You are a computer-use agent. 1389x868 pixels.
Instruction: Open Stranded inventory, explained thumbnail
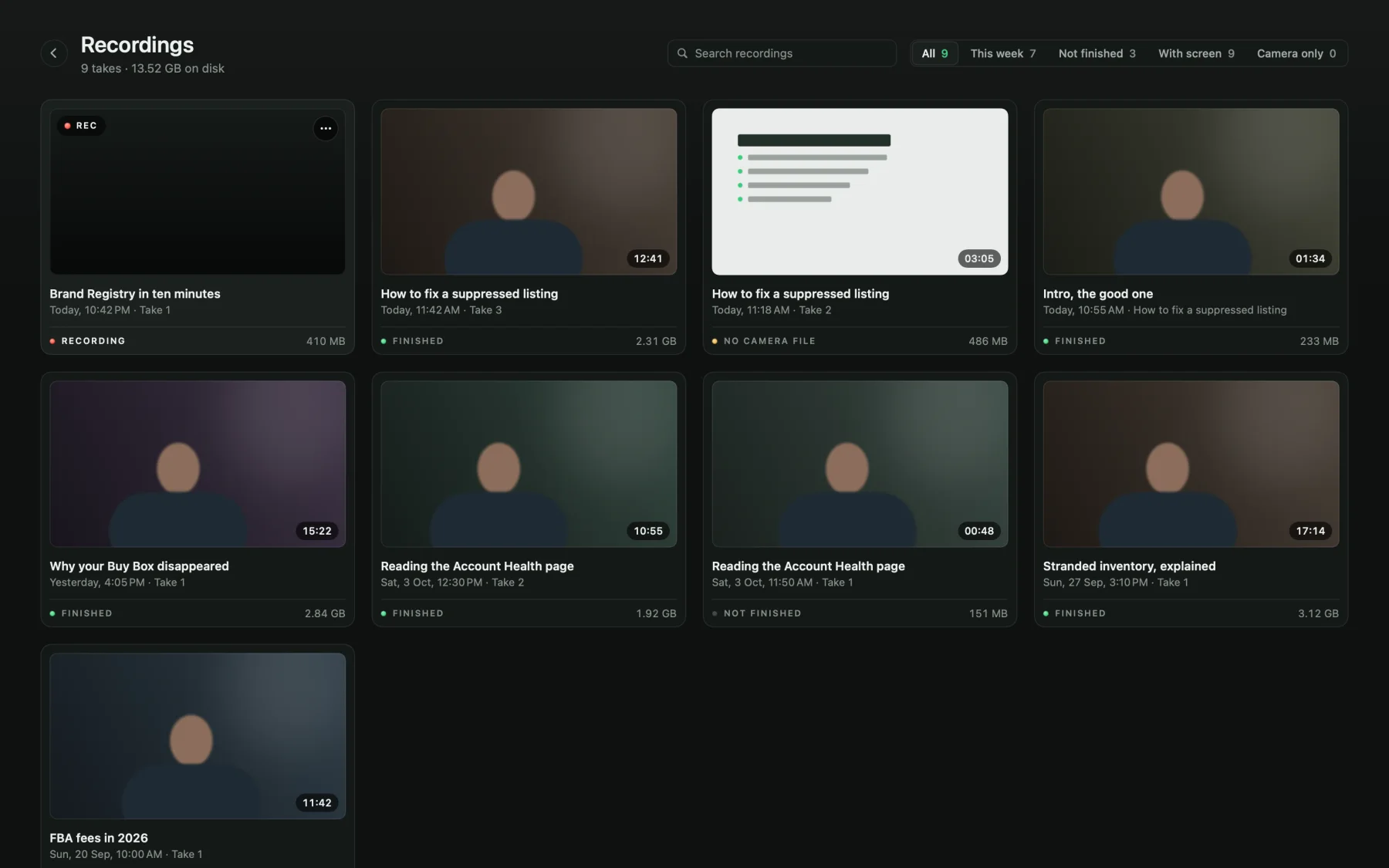[x=1191, y=464]
